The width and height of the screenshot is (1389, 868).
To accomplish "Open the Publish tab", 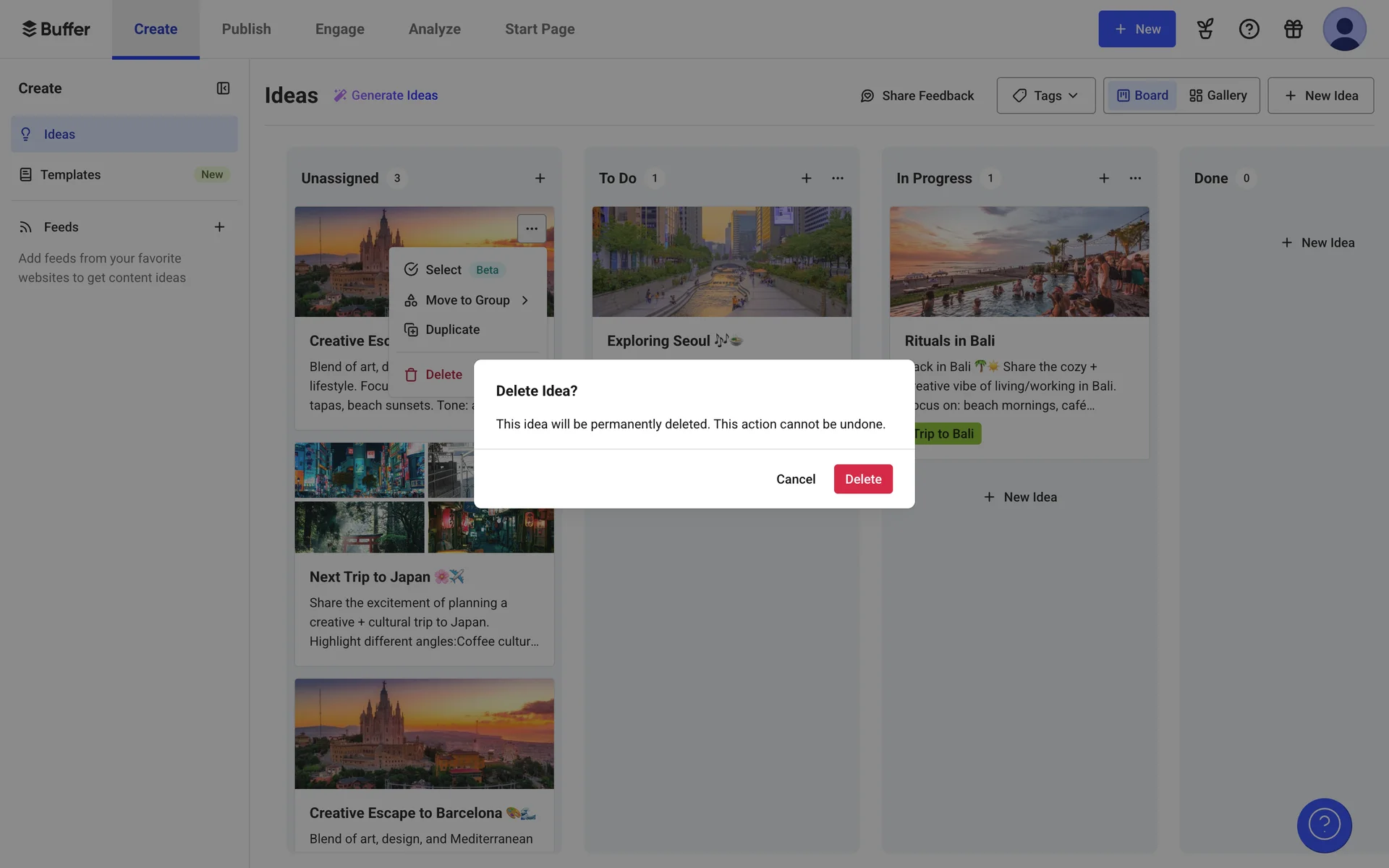I will pyautogui.click(x=246, y=29).
